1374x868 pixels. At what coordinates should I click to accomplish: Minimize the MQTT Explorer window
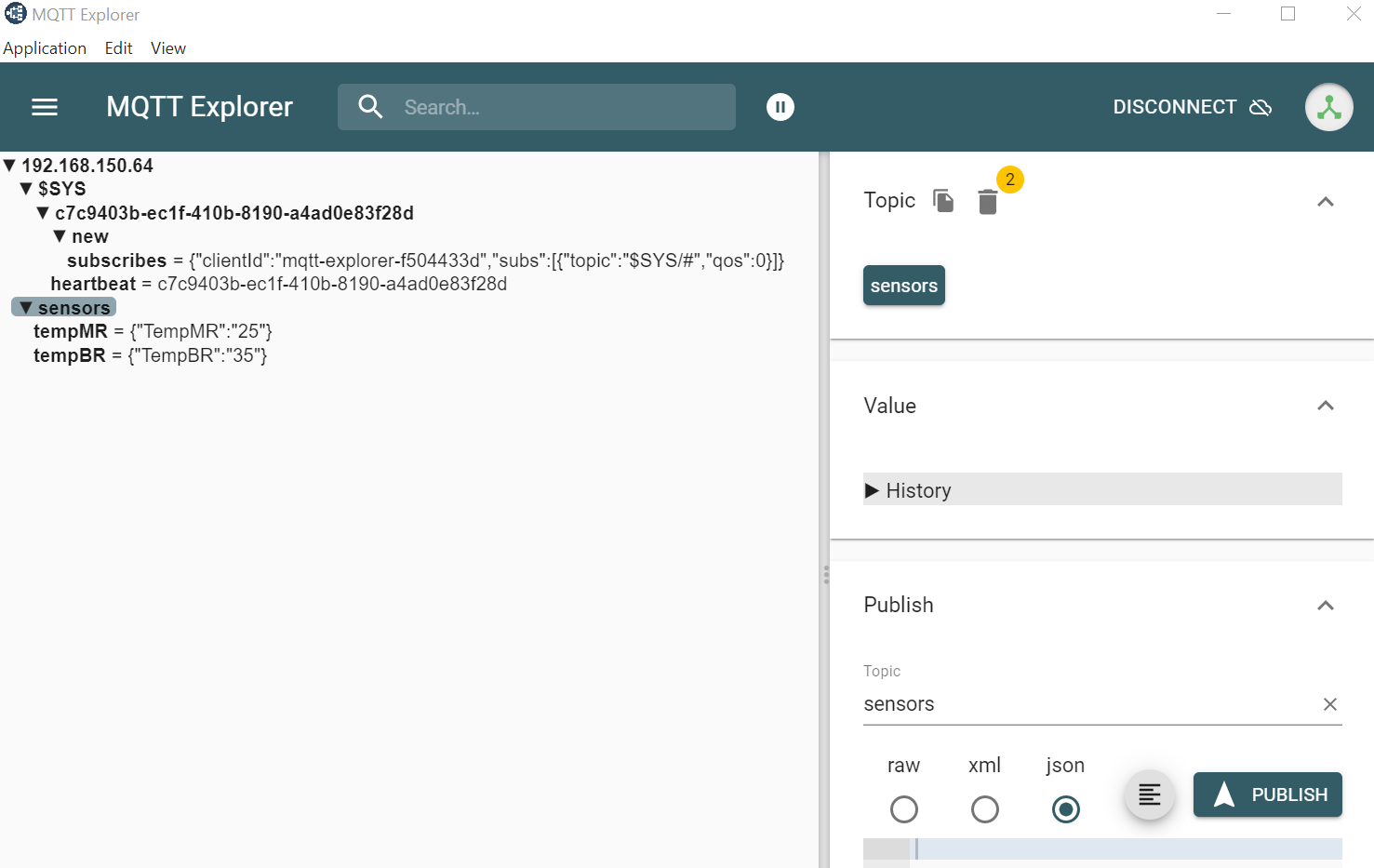pyautogui.click(x=1223, y=14)
